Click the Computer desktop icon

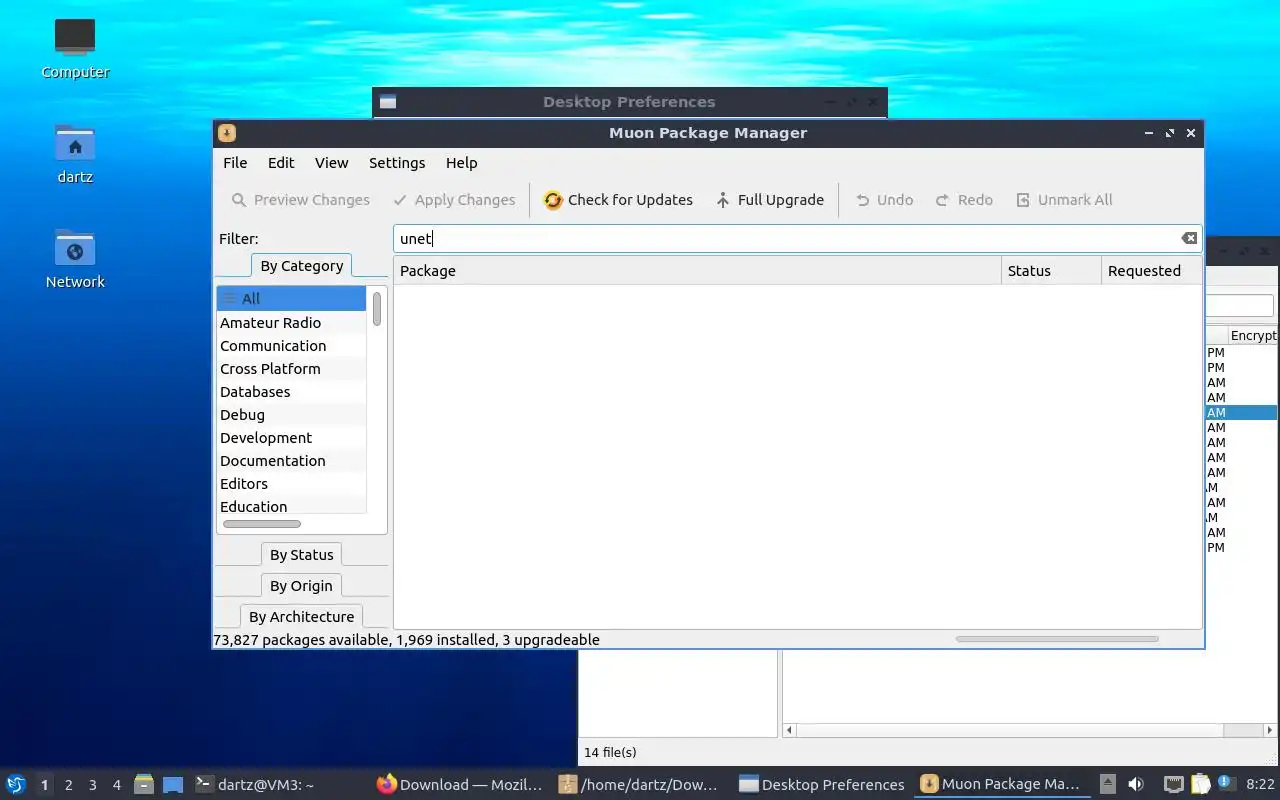coord(75,48)
